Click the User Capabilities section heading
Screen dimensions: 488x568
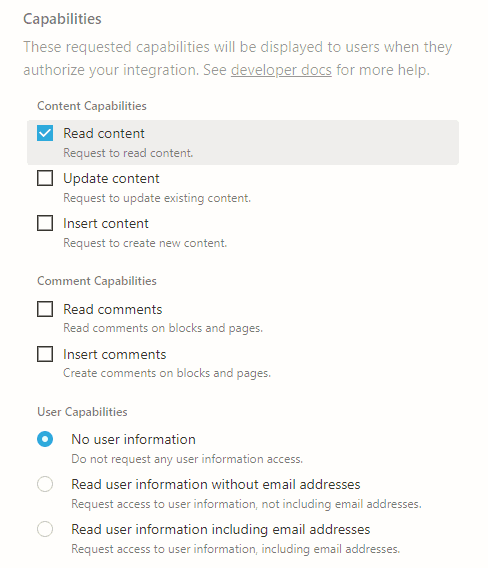[x=82, y=412]
